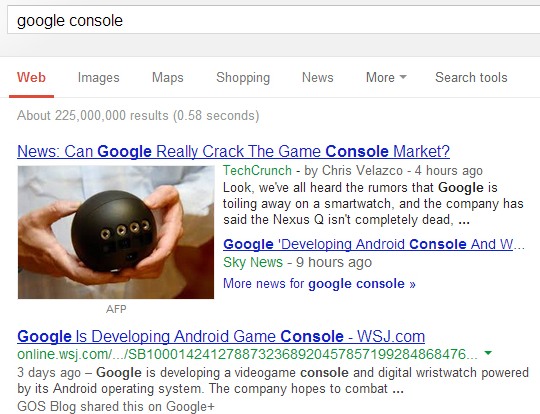Open the Maps tab
This screenshot has width=540, height=414.
tap(168, 77)
